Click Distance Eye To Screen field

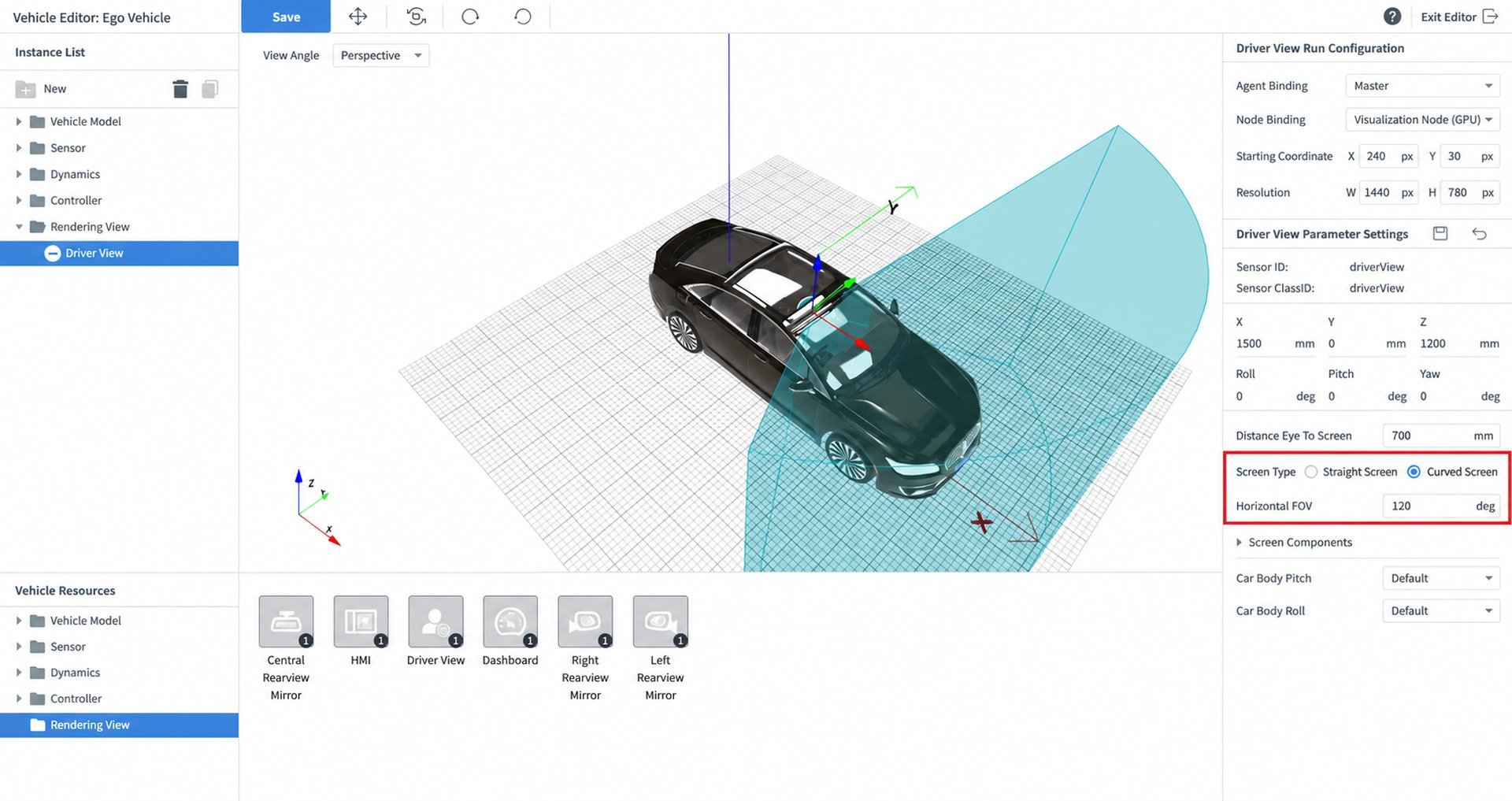[1441, 436]
